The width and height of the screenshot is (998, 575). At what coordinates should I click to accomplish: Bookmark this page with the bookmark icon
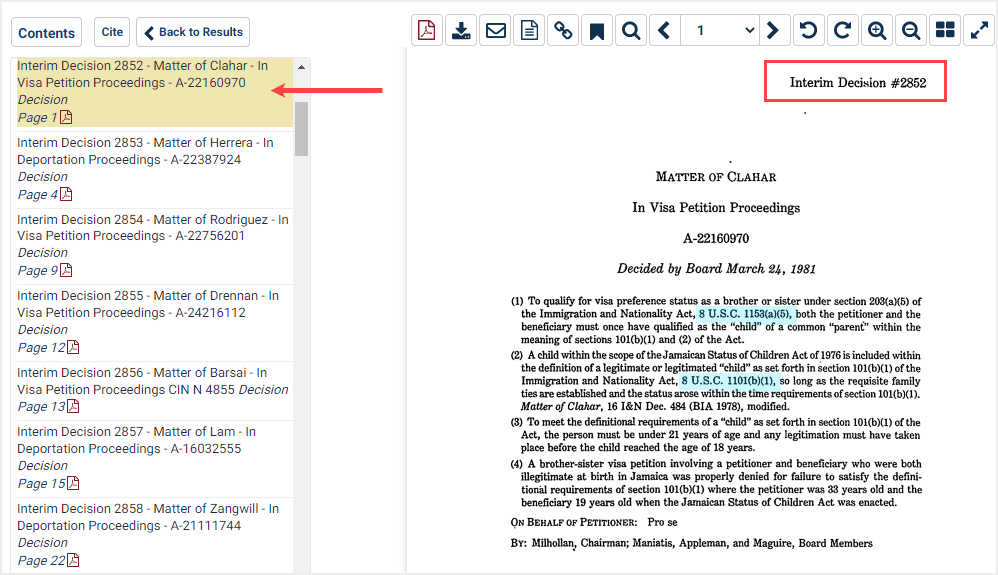pyautogui.click(x=596, y=31)
